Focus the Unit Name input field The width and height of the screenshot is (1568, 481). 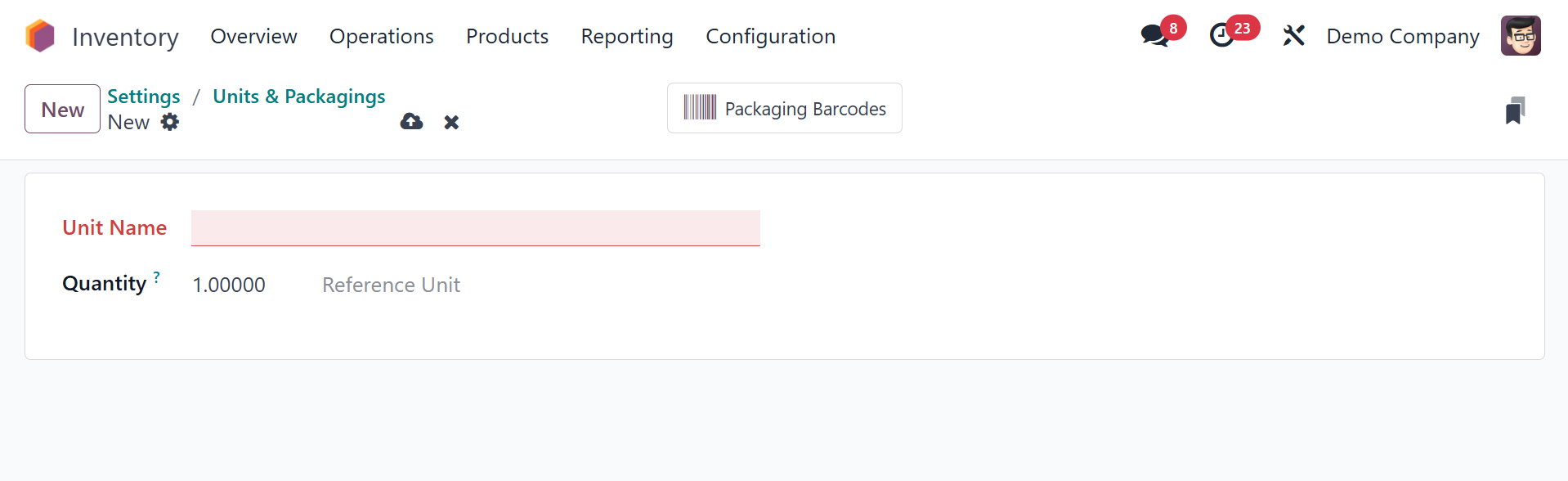point(475,227)
